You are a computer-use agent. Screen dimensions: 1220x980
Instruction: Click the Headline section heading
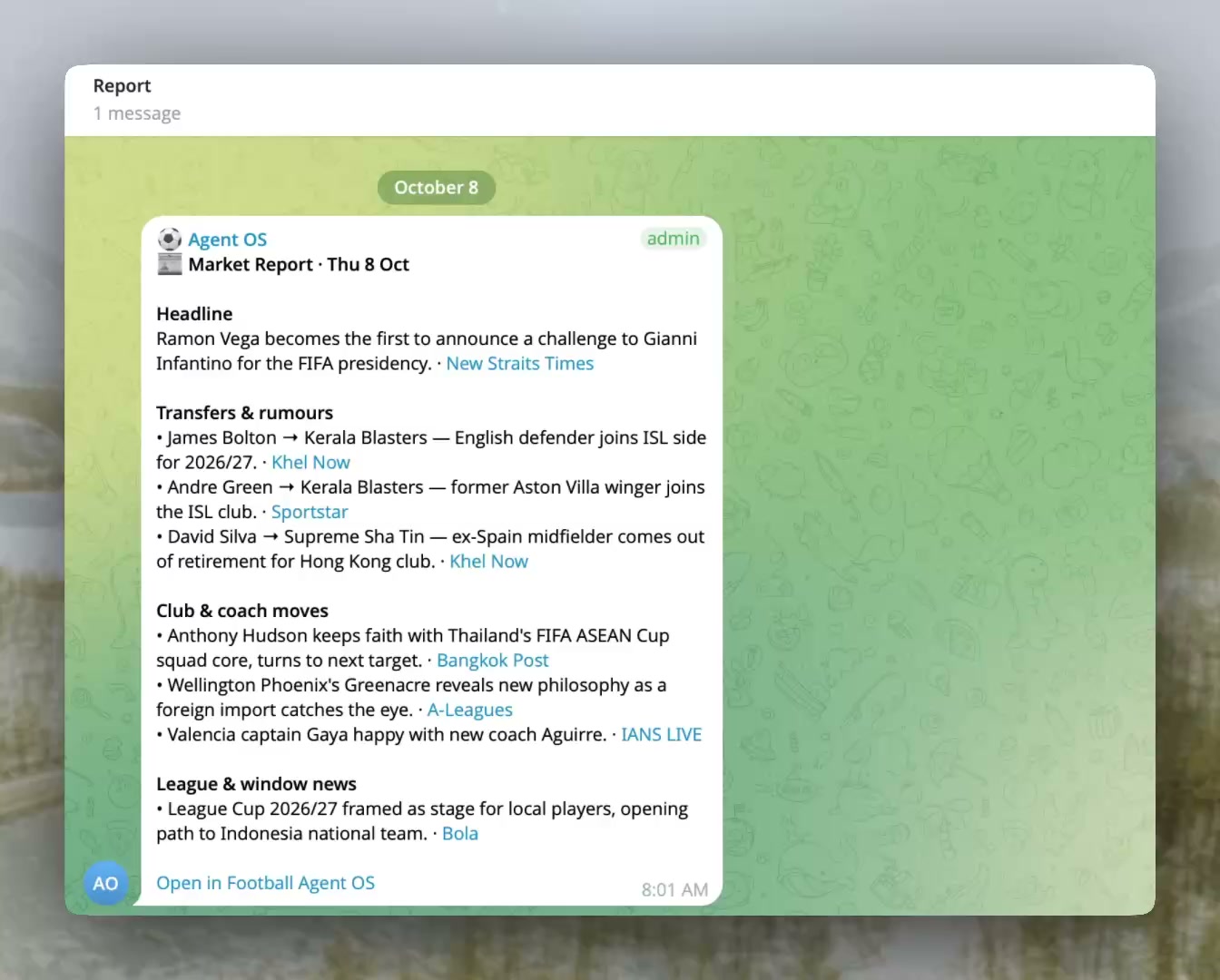(194, 314)
